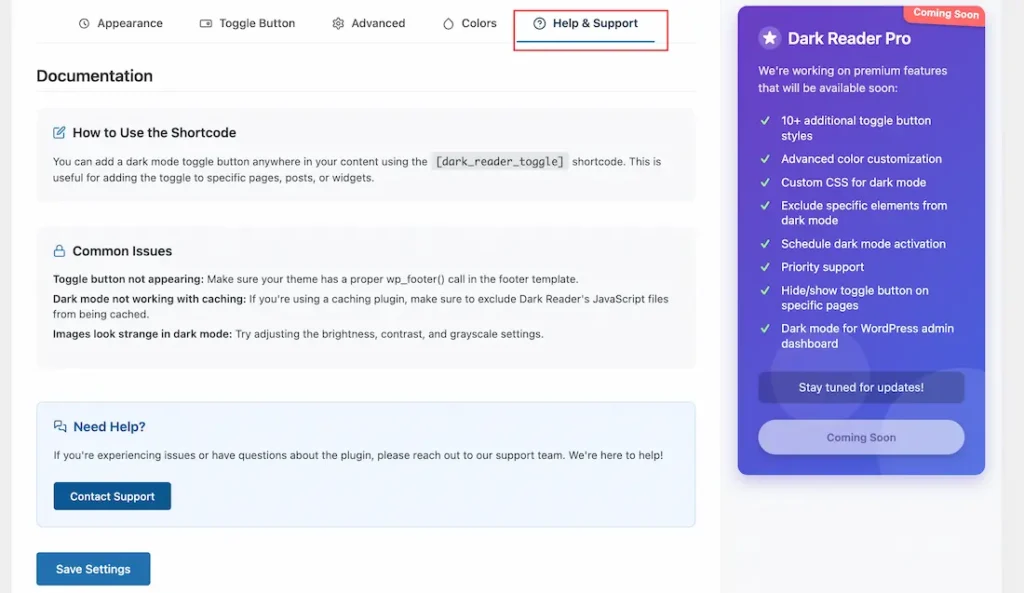This screenshot has width=1024, height=593.
Task: Click the checkmark beside Priority support
Action: tap(765, 267)
